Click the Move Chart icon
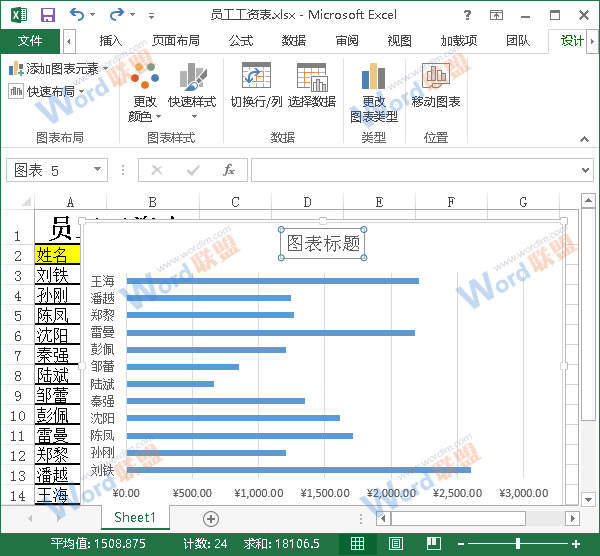600x556 pixels. pos(436,78)
